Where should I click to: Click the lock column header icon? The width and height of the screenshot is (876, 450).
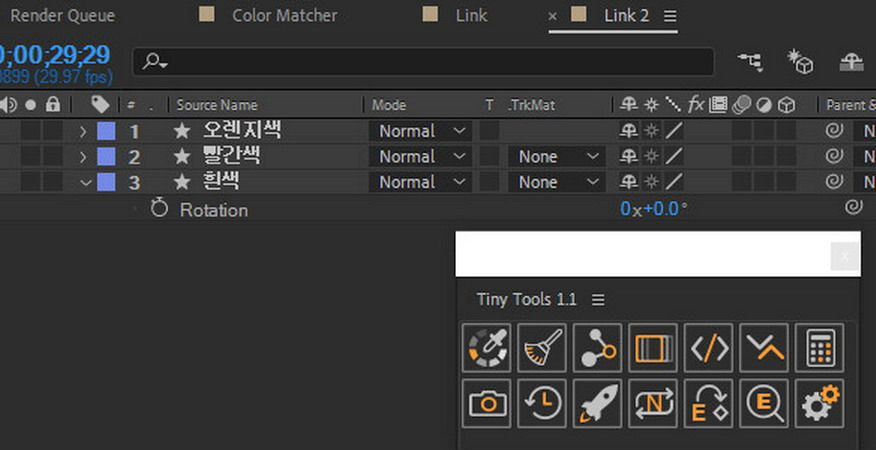point(53,104)
